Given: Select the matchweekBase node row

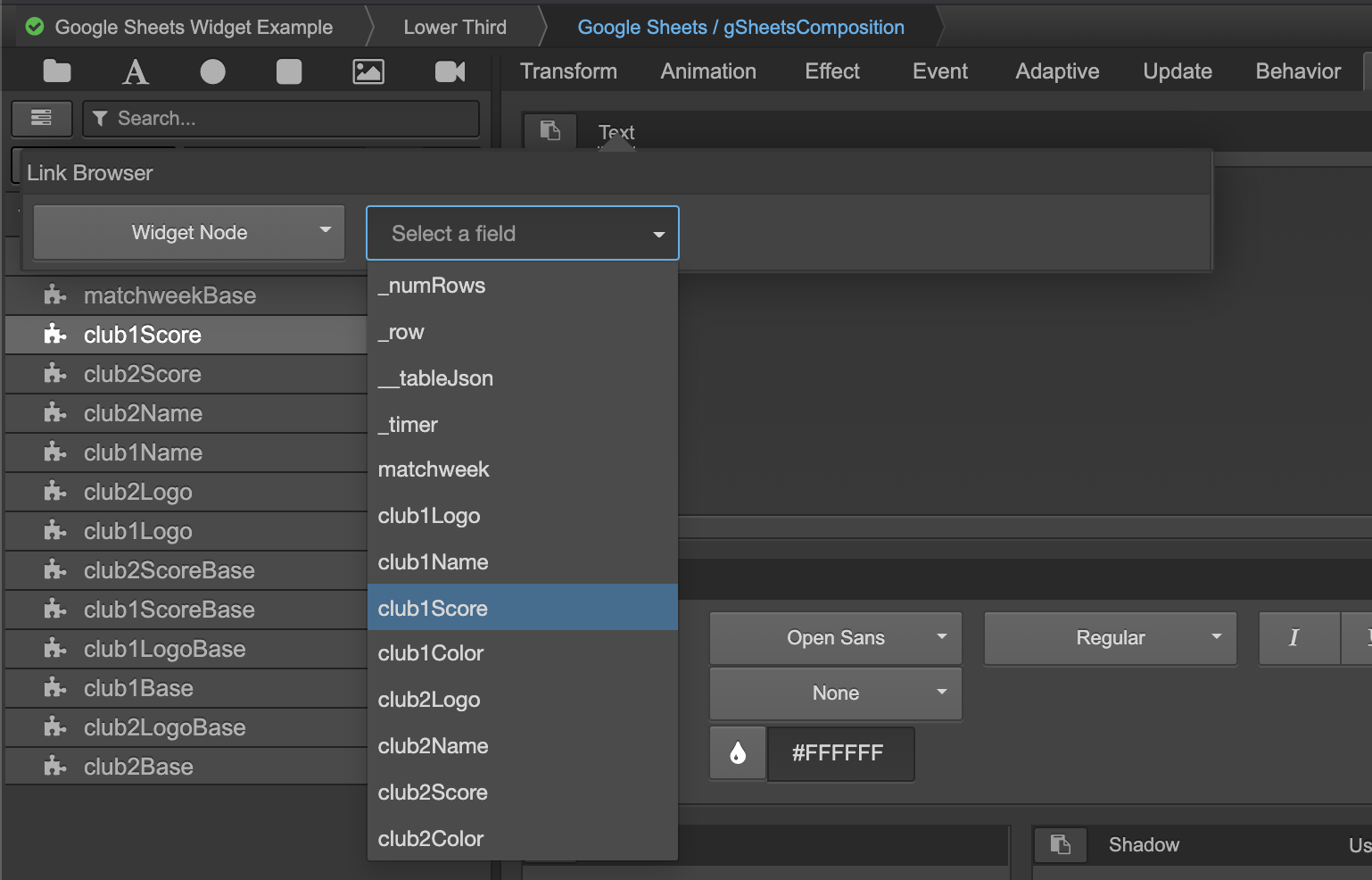Looking at the screenshot, I should pos(187,295).
